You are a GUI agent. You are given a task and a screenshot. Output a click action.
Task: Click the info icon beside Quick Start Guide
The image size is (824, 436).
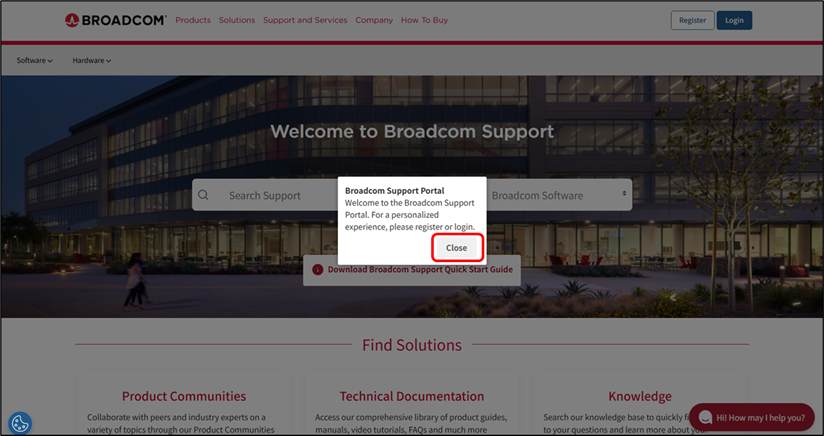tap(317, 269)
